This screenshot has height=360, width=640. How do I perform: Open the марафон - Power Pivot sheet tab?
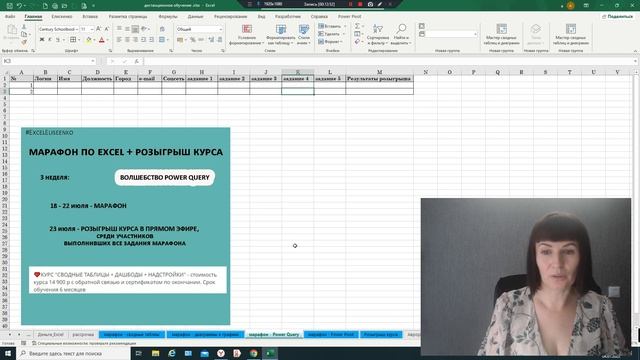pyautogui.click(x=331, y=335)
